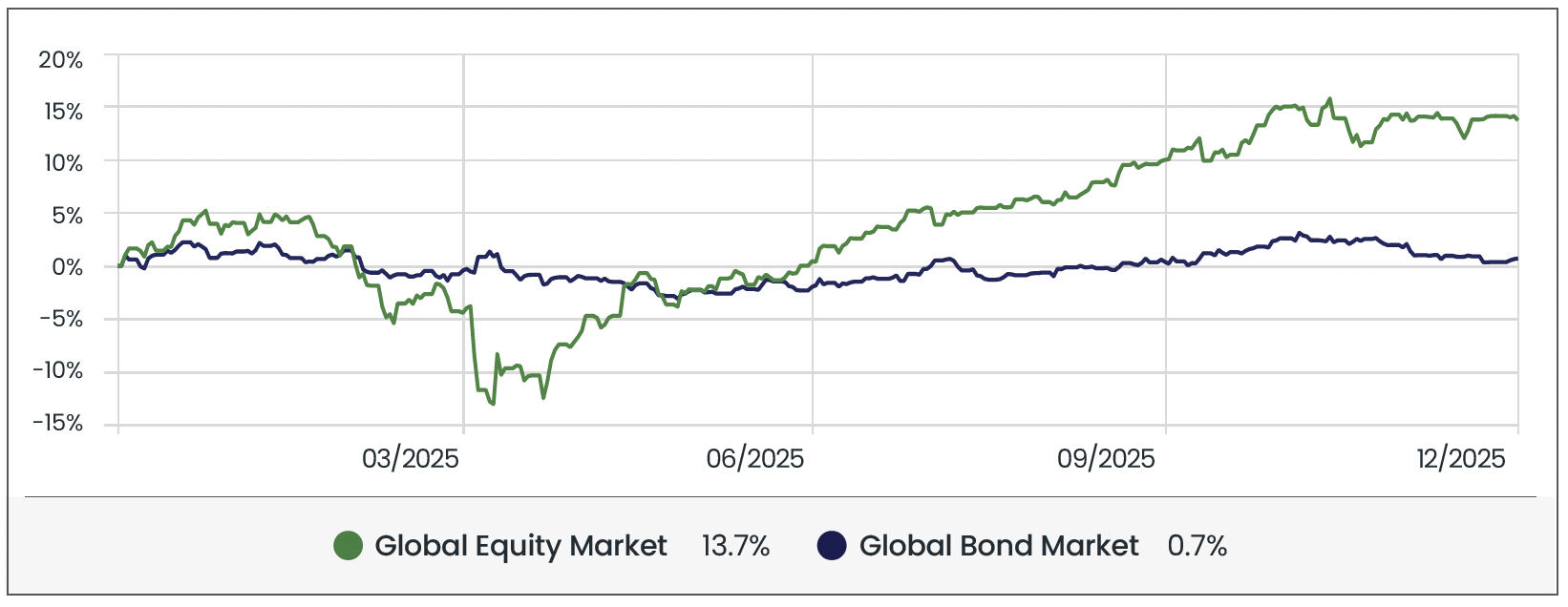Select the 09/2025 x-axis date label
1568x607 pixels.
coord(1106,459)
